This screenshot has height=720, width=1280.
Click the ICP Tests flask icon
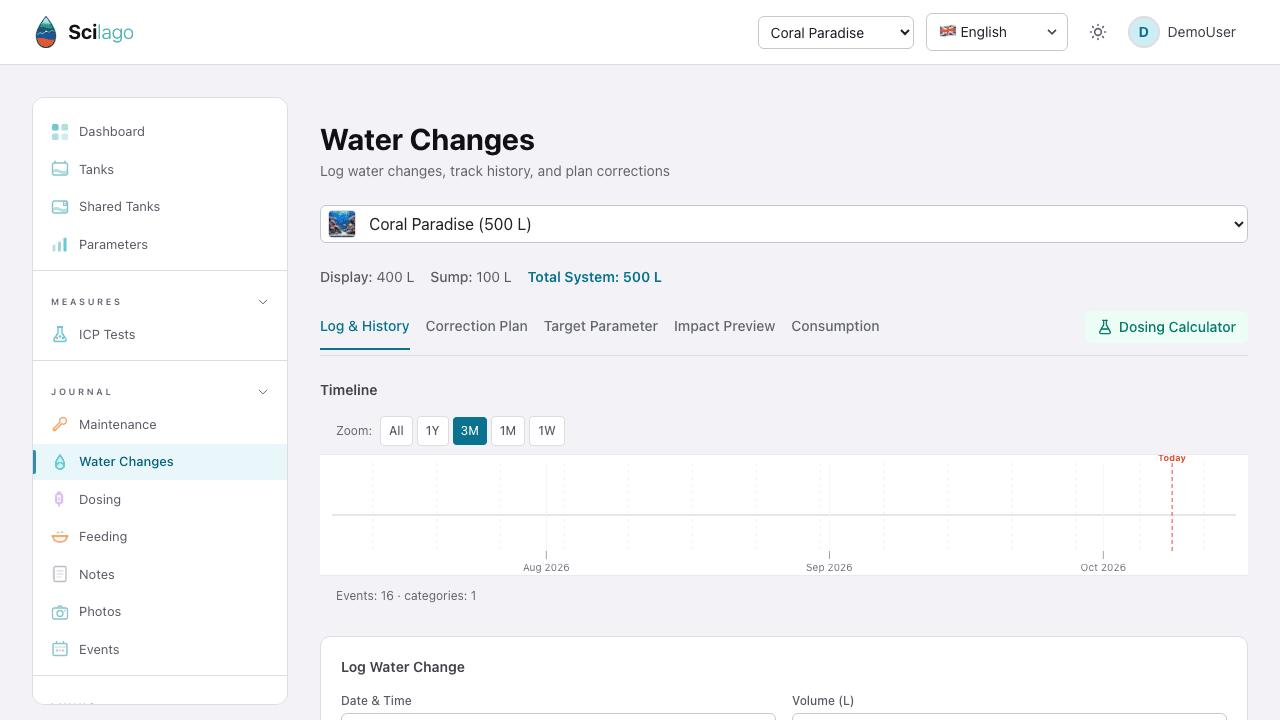tap(60, 335)
